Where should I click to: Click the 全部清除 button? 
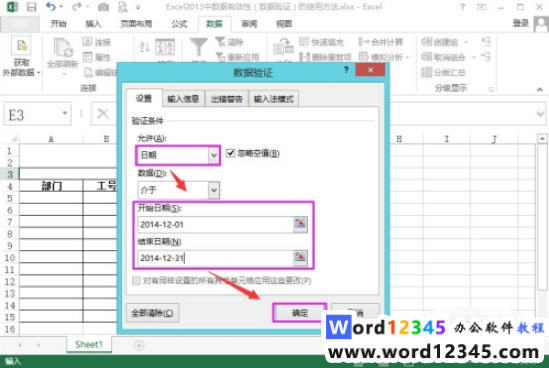(x=152, y=313)
